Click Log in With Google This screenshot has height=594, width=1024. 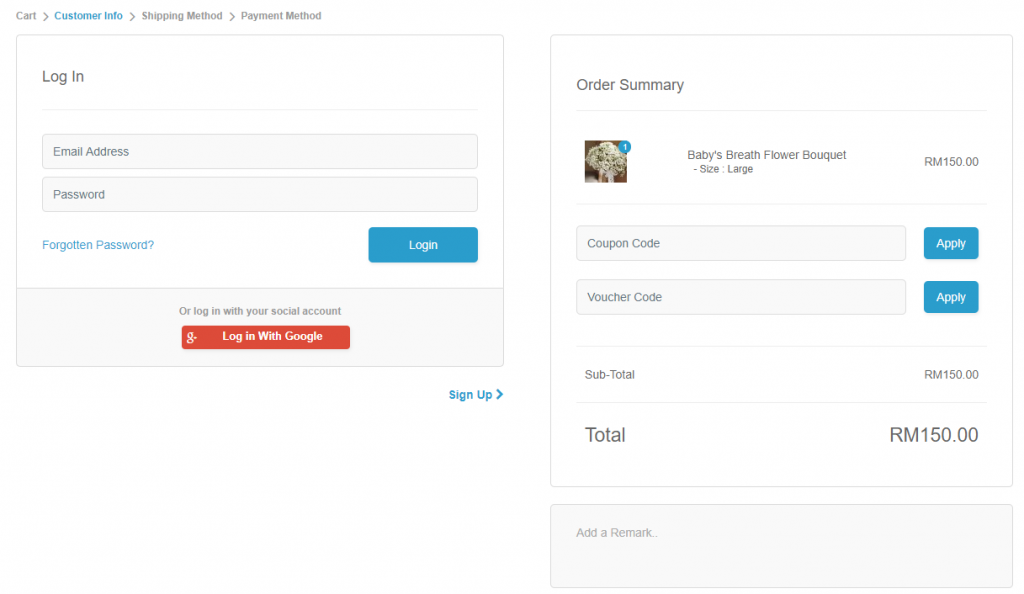click(265, 337)
